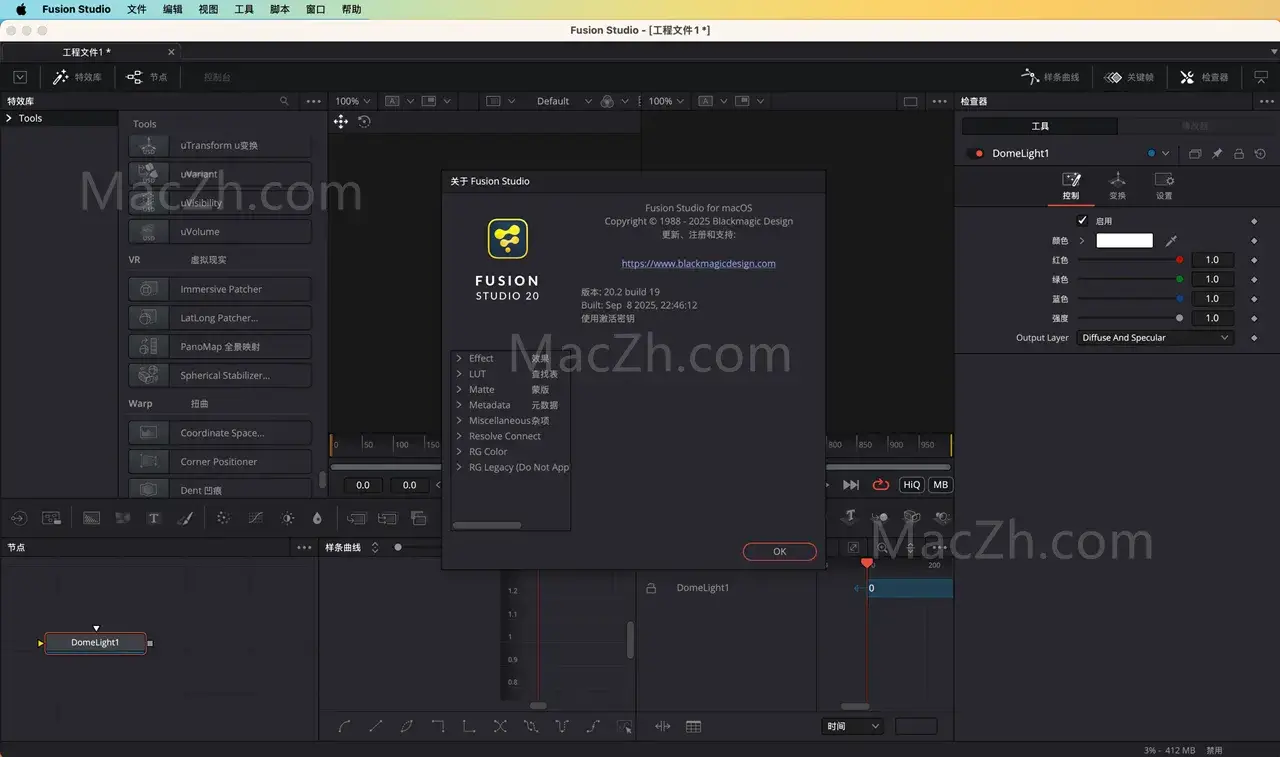Click the MediaIn arrow tool icon
The image size is (1280, 757).
point(19,518)
